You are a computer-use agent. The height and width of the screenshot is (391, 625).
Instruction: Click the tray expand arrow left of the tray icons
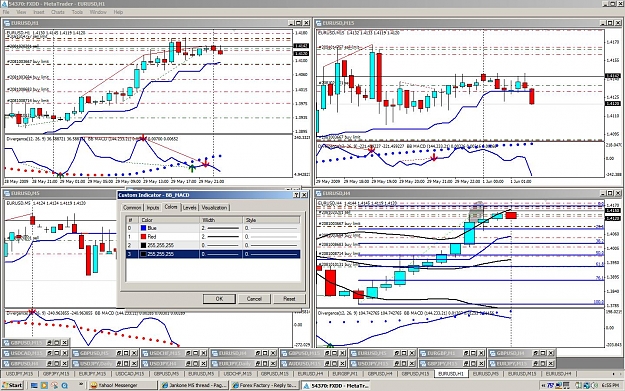544,385
